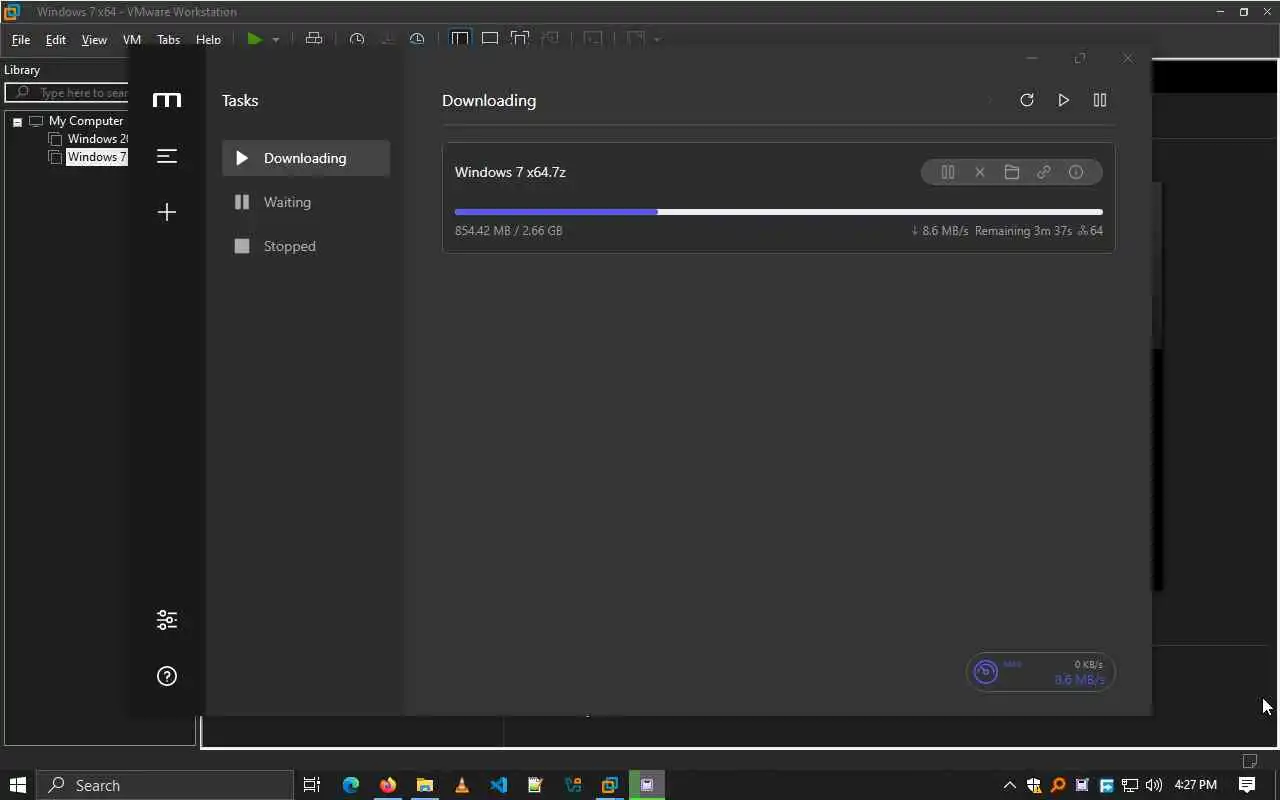Open the Windows Start menu

click(17, 785)
